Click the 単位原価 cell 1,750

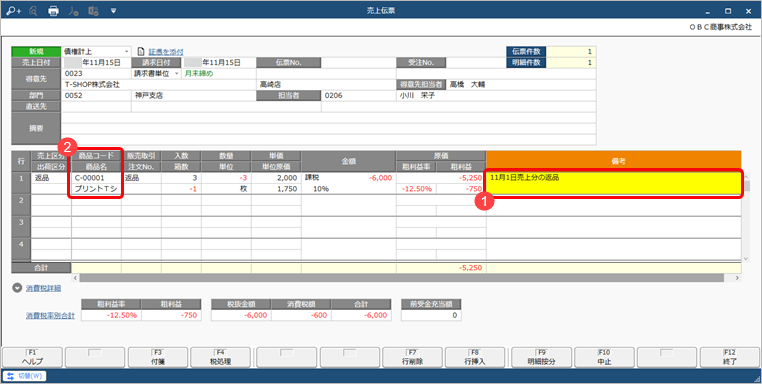tap(276, 189)
